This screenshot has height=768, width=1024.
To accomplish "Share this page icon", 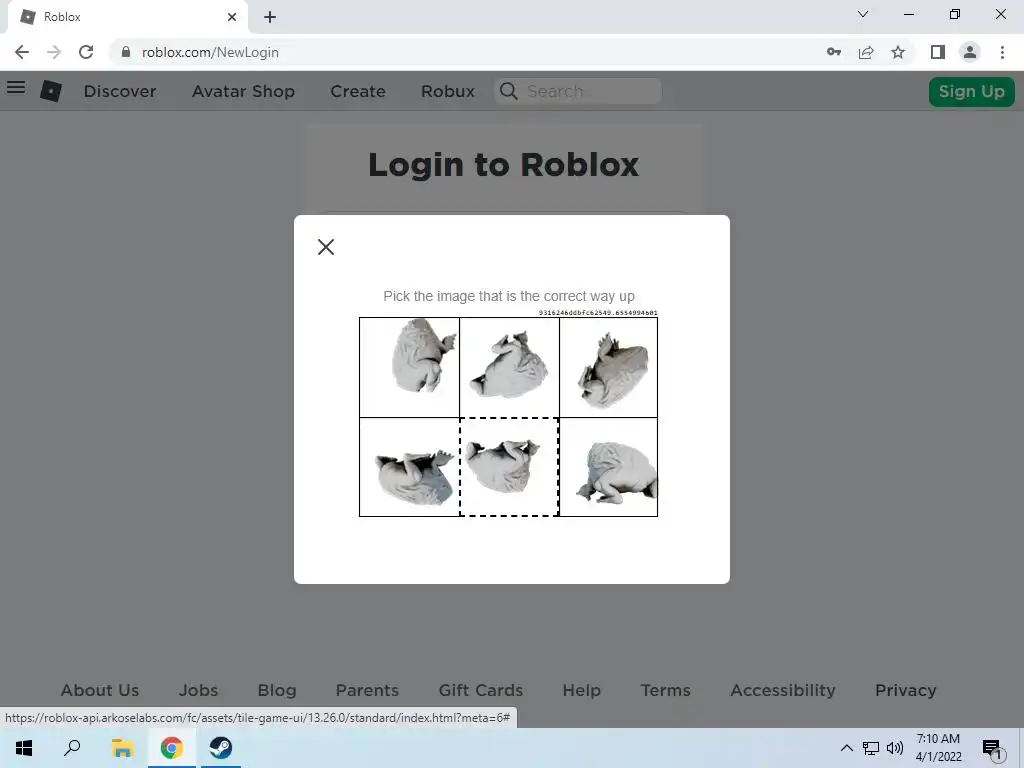I will [866, 52].
